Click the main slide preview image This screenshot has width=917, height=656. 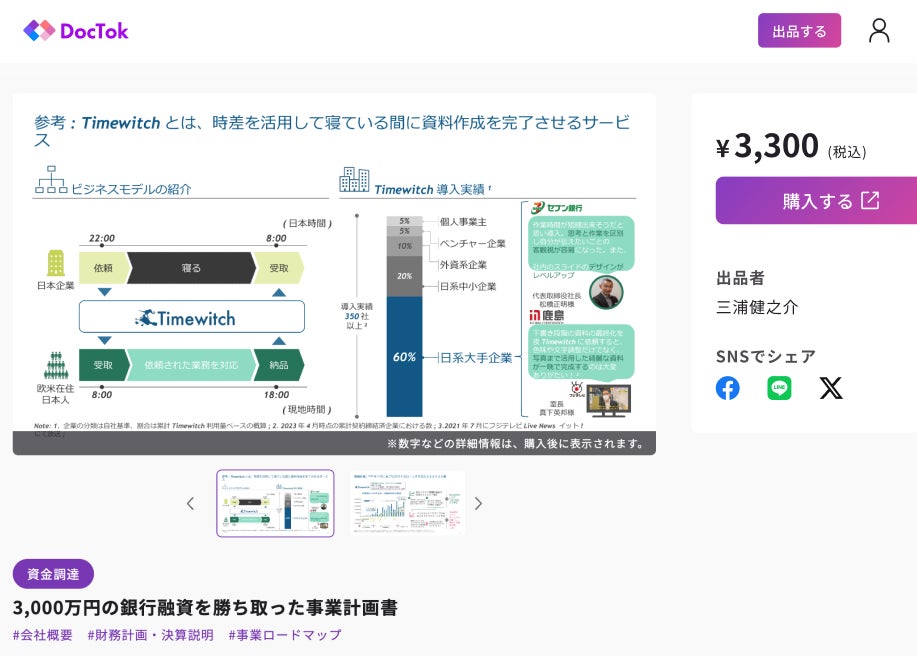(x=334, y=274)
